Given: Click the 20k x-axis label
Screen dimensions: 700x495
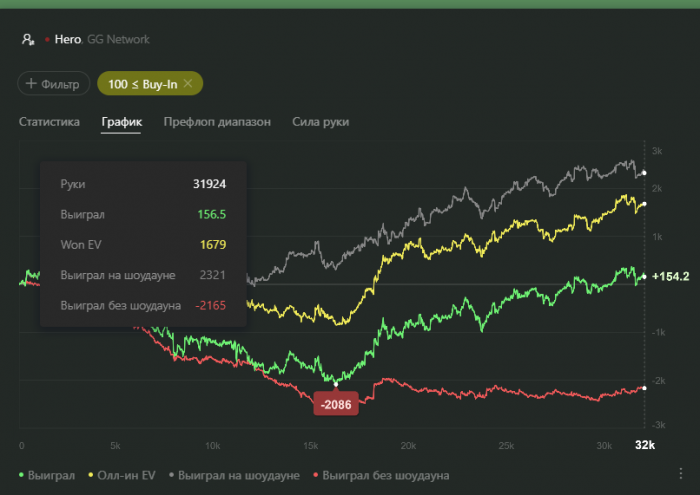Looking at the screenshot, I should point(408,445).
